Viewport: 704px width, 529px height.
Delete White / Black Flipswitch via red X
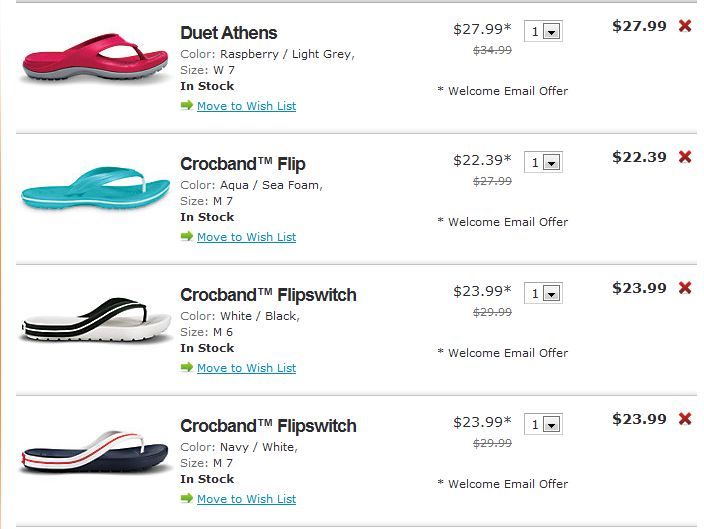coord(685,288)
